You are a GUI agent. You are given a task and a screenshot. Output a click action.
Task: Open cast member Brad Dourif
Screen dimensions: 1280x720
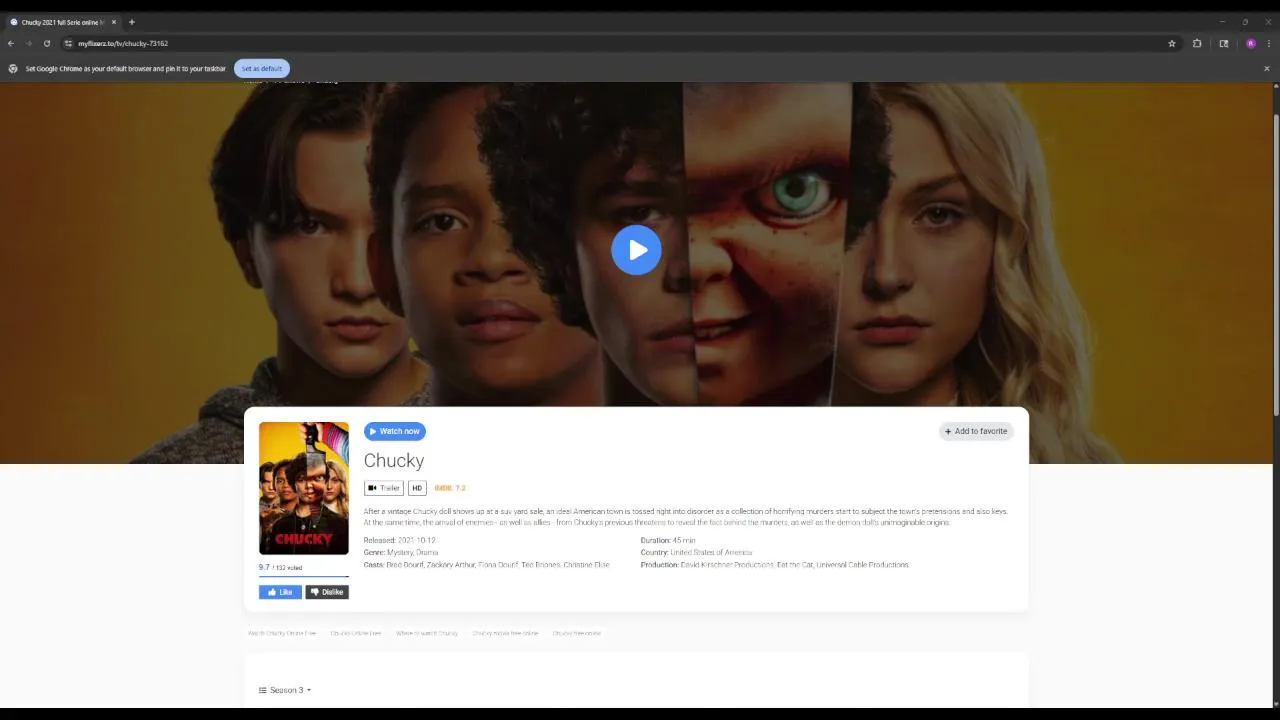tap(404, 565)
